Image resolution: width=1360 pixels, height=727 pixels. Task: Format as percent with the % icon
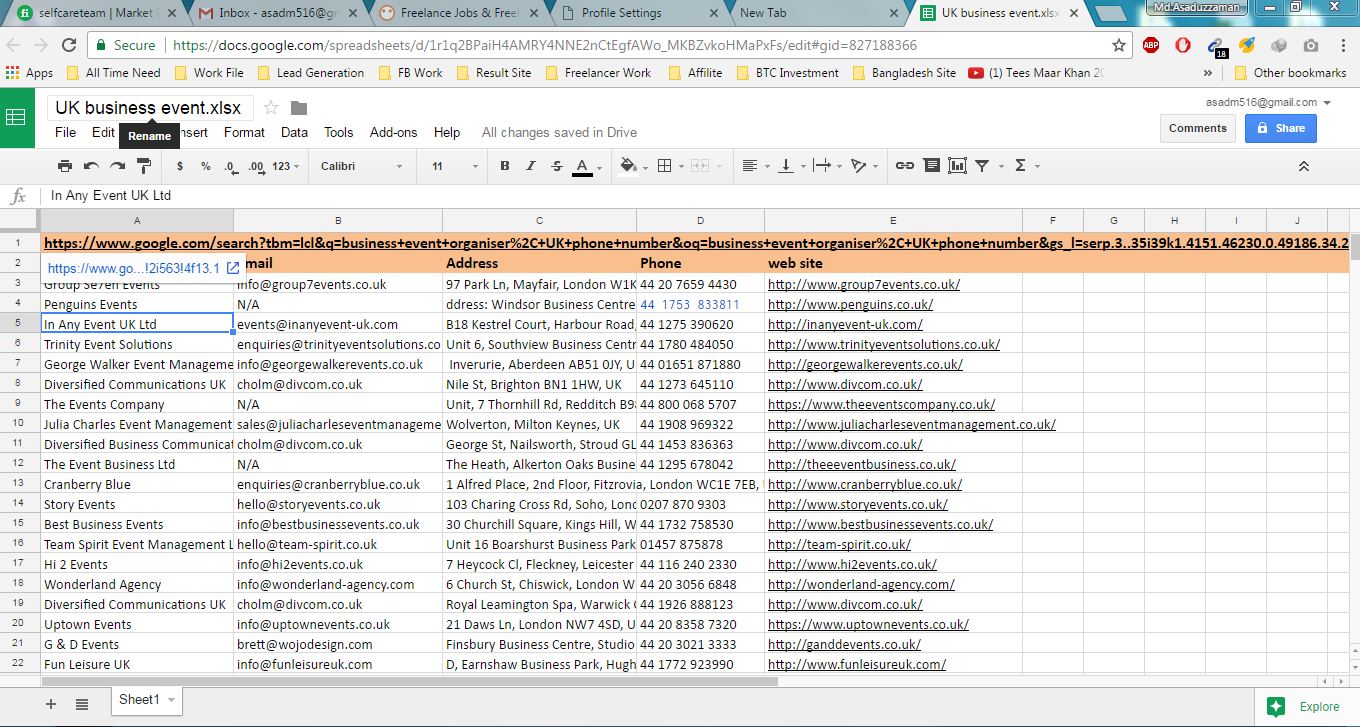(x=205, y=166)
